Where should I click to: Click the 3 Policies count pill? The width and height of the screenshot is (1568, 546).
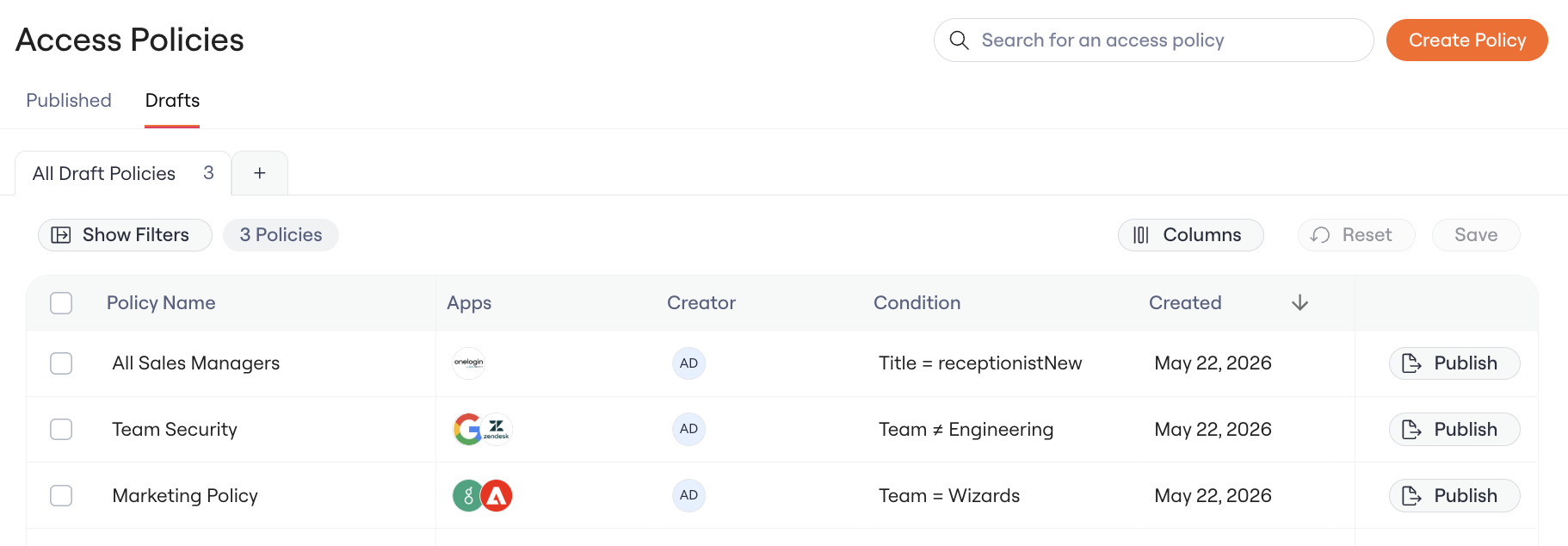281,235
